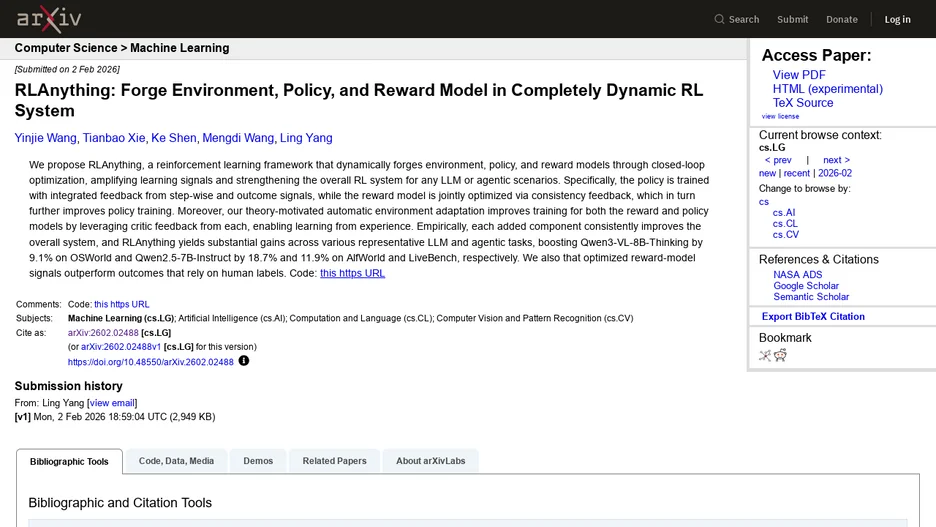Click the 'Bibliographic and Citation Tools' heading
936x527 pixels.
tap(120, 503)
